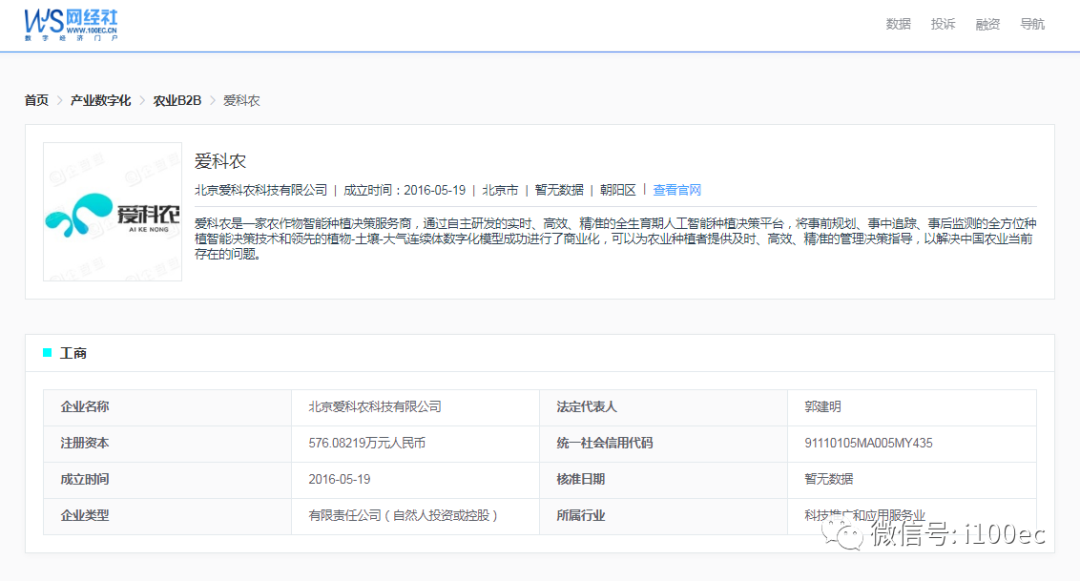Click the 核准日期 label cell
The height and width of the screenshot is (581, 1080).
point(663,480)
